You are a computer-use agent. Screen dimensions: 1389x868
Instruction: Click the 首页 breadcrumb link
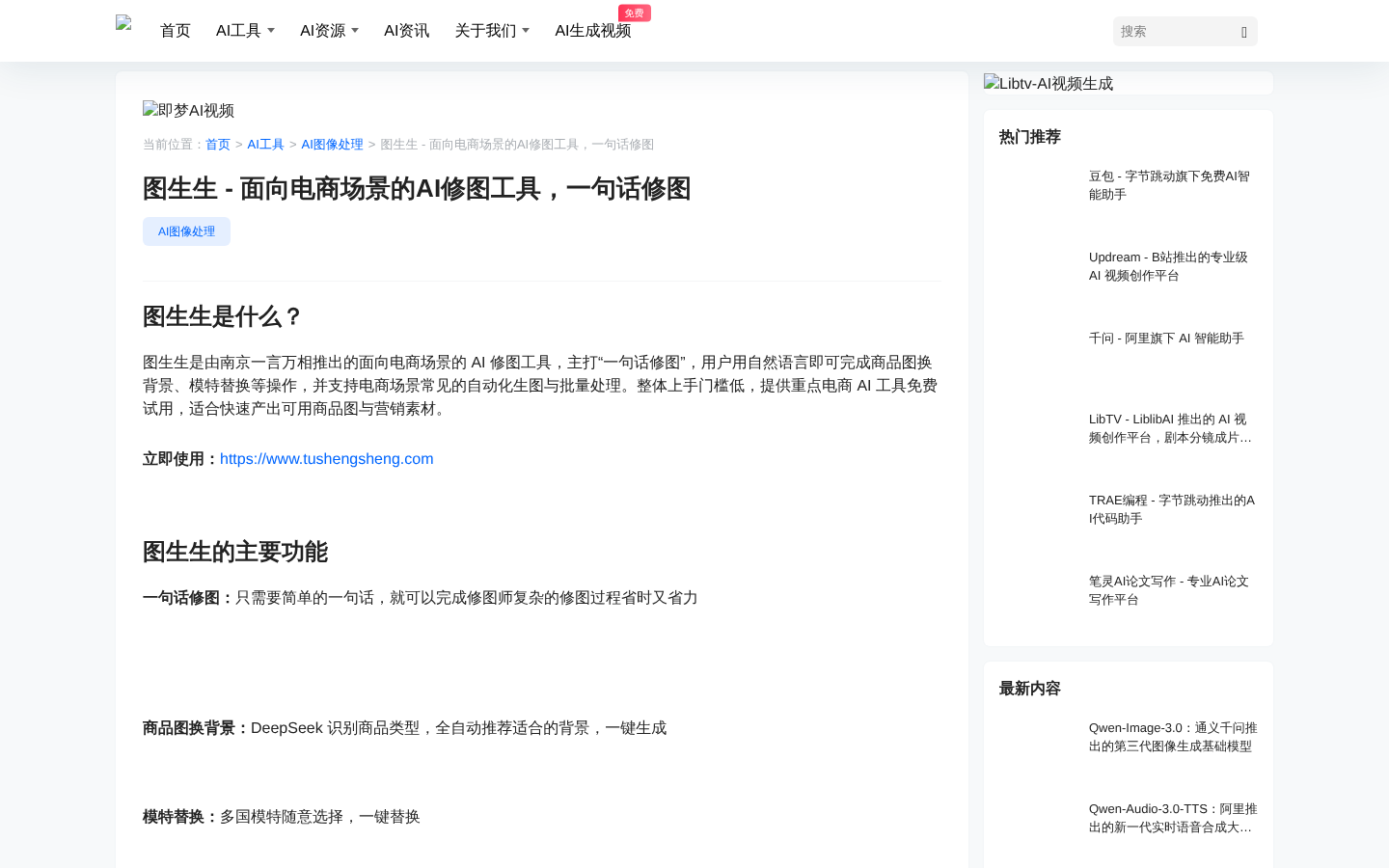point(218,145)
